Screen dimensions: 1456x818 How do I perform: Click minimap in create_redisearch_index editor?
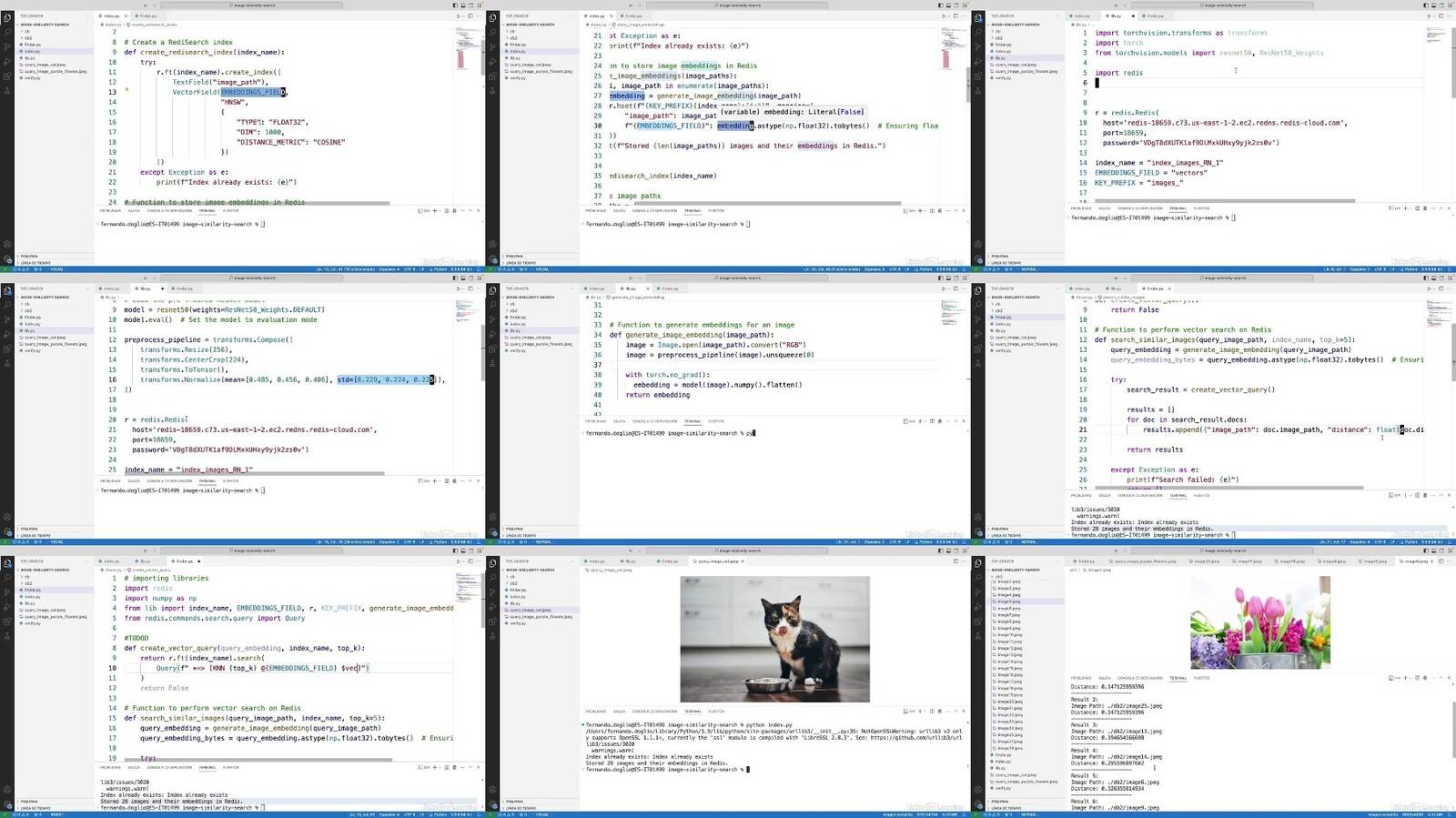click(467, 48)
